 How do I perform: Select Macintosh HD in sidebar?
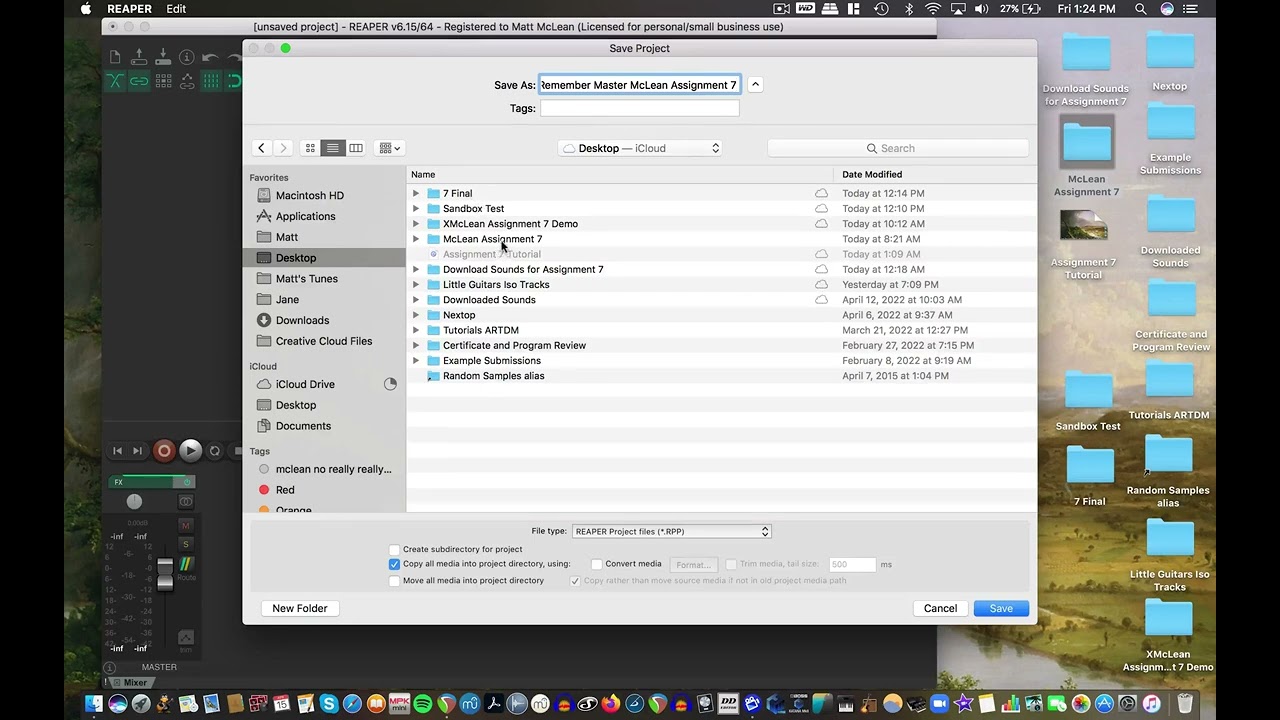pyautogui.click(x=326, y=196)
